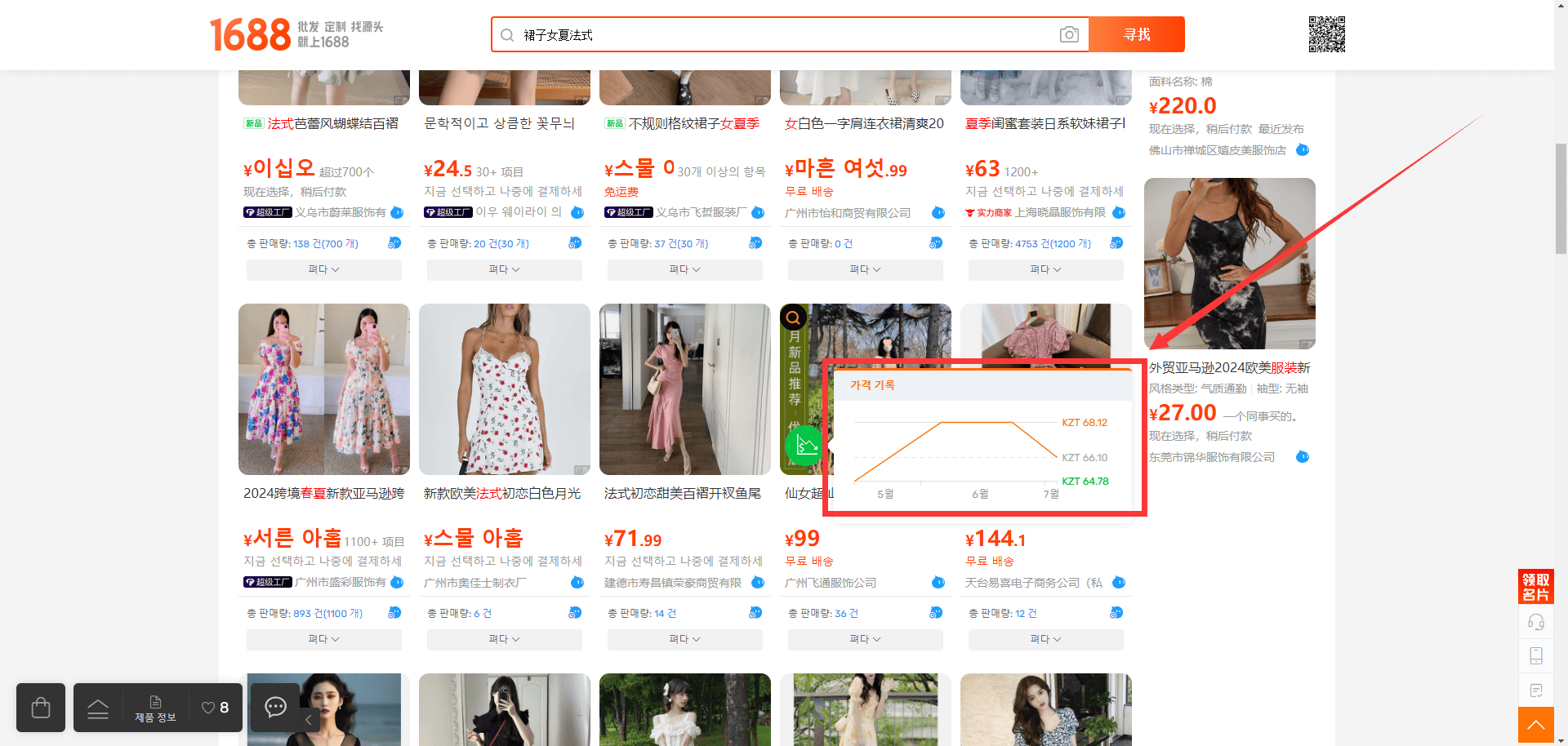Click the 1688 logo

[x=250, y=35]
